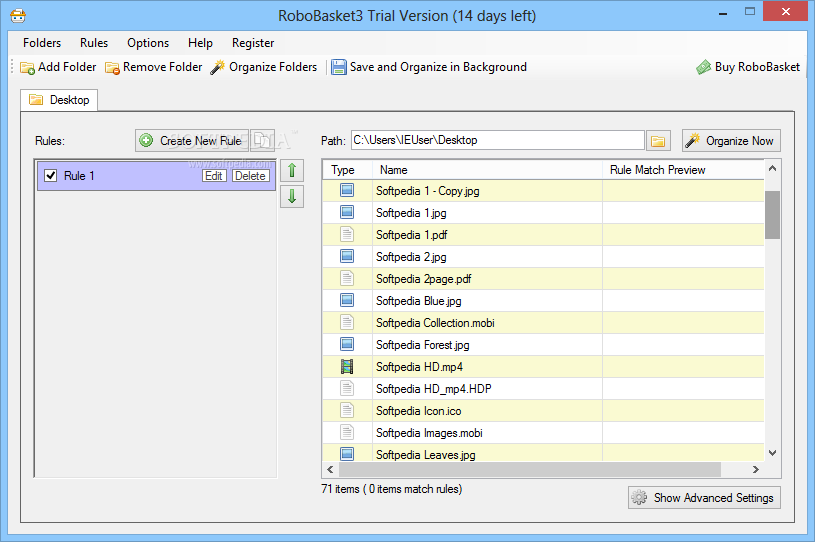Click the horizontal scrollbar thumb of file list
815x542 pixels.
click(530, 469)
